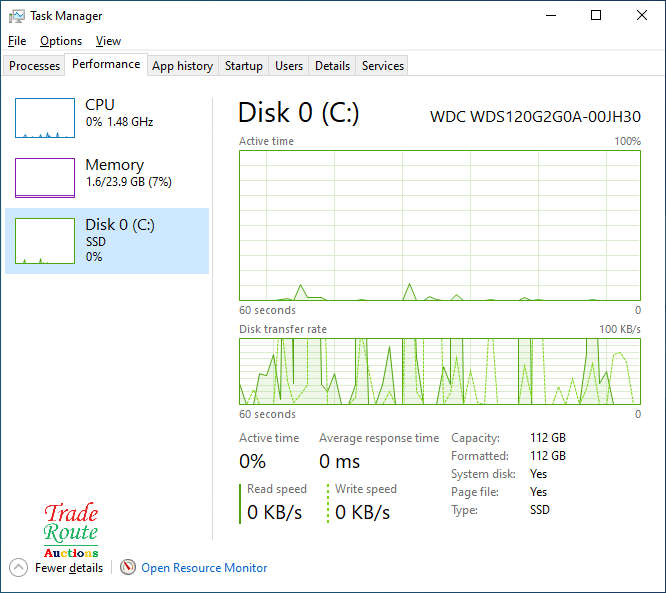The image size is (666, 593).
Task: Collapse view with Fewer details chevron
Action: [19, 568]
